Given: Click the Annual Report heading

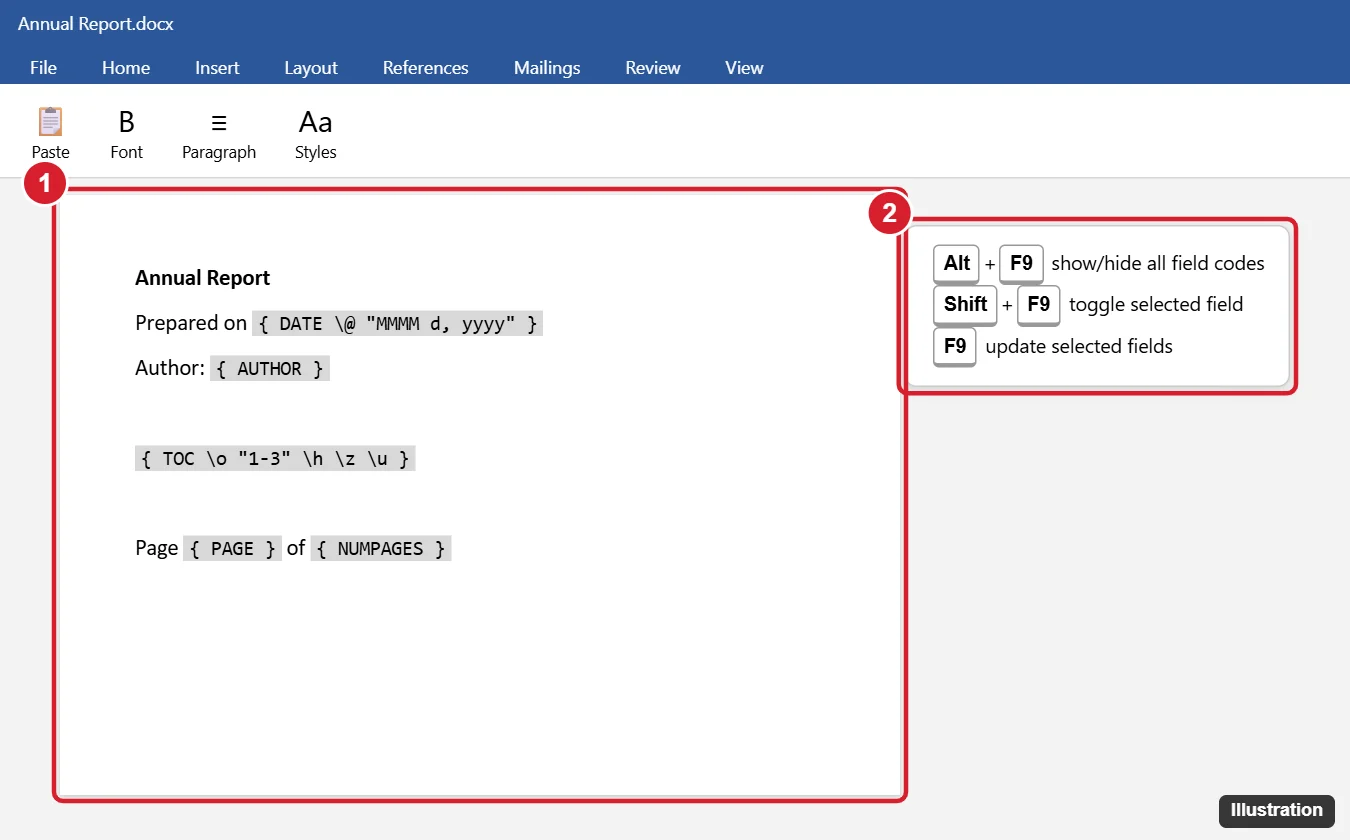Looking at the screenshot, I should tap(203, 278).
